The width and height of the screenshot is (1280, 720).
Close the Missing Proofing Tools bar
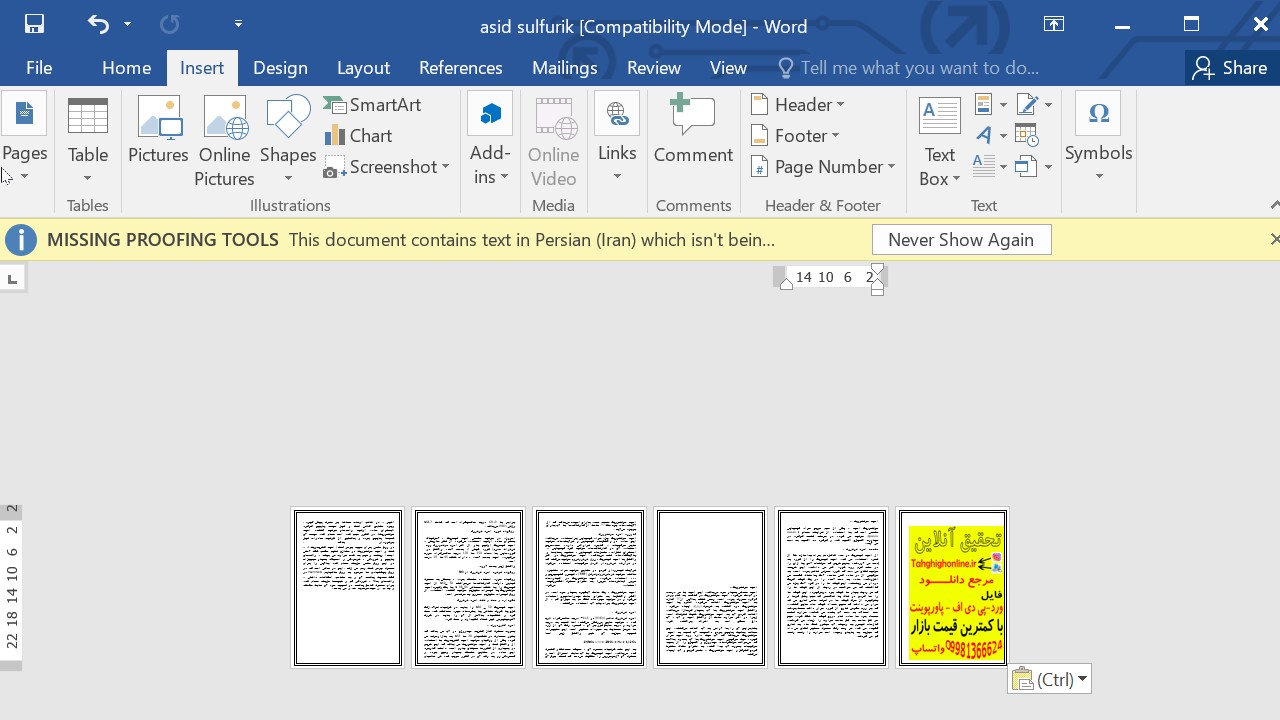pyautogui.click(x=1274, y=240)
